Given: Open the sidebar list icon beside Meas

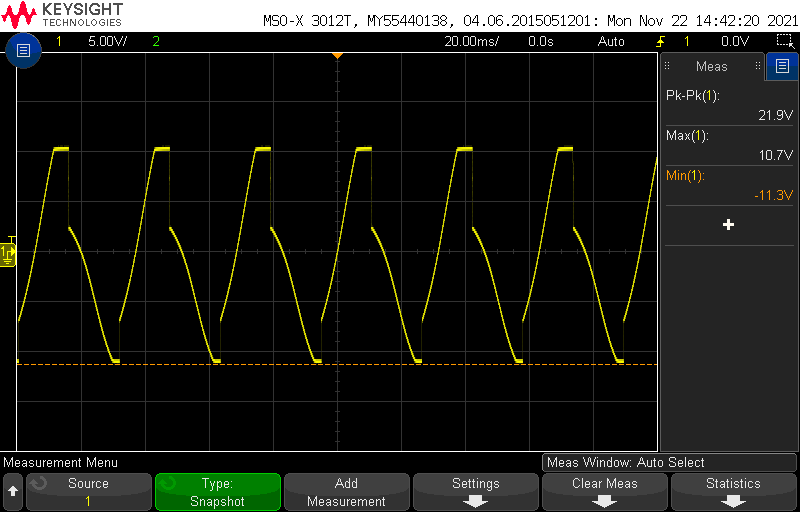Looking at the screenshot, I should (x=782, y=66).
